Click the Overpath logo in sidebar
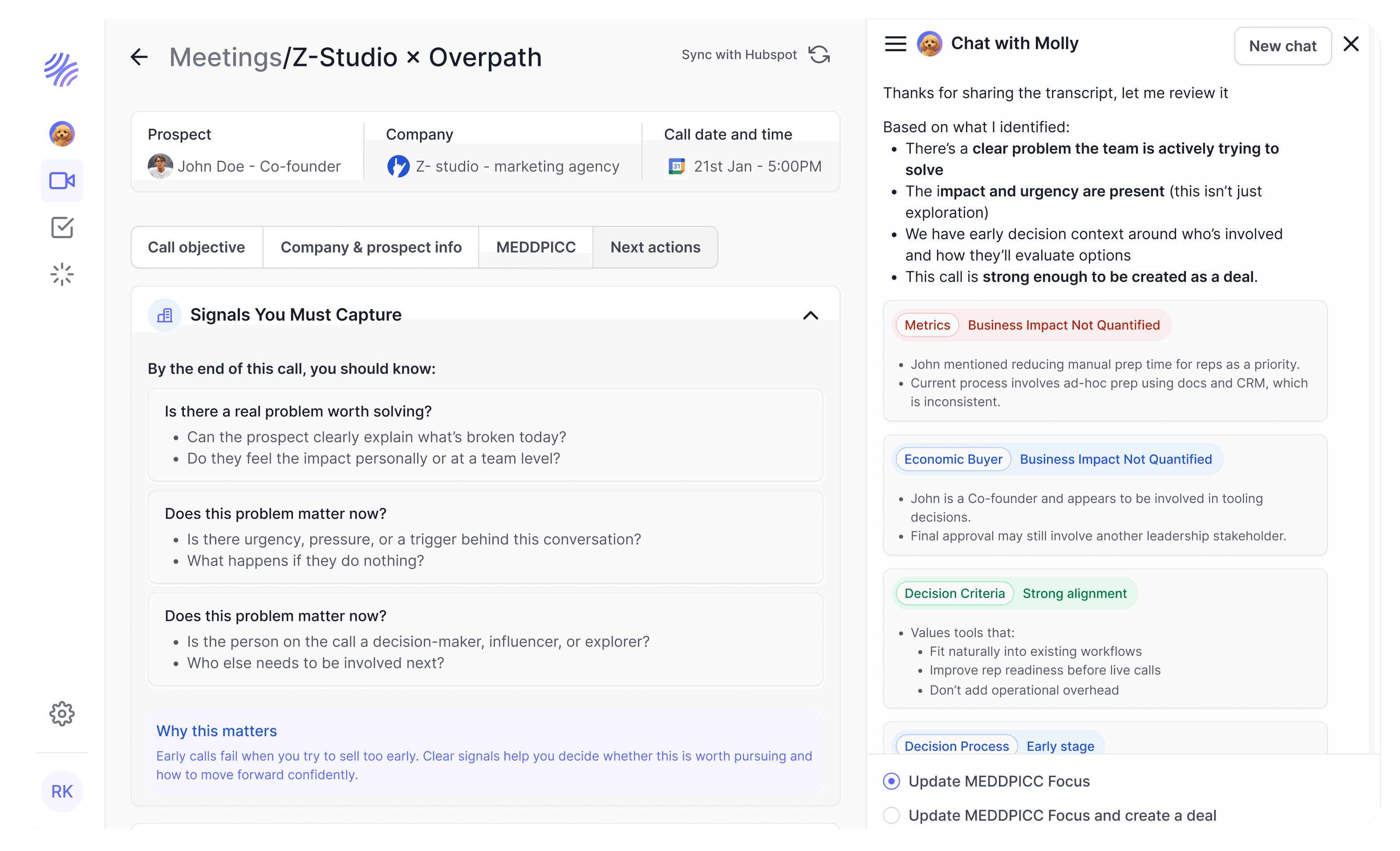The height and width of the screenshot is (851, 1400). 61,70
